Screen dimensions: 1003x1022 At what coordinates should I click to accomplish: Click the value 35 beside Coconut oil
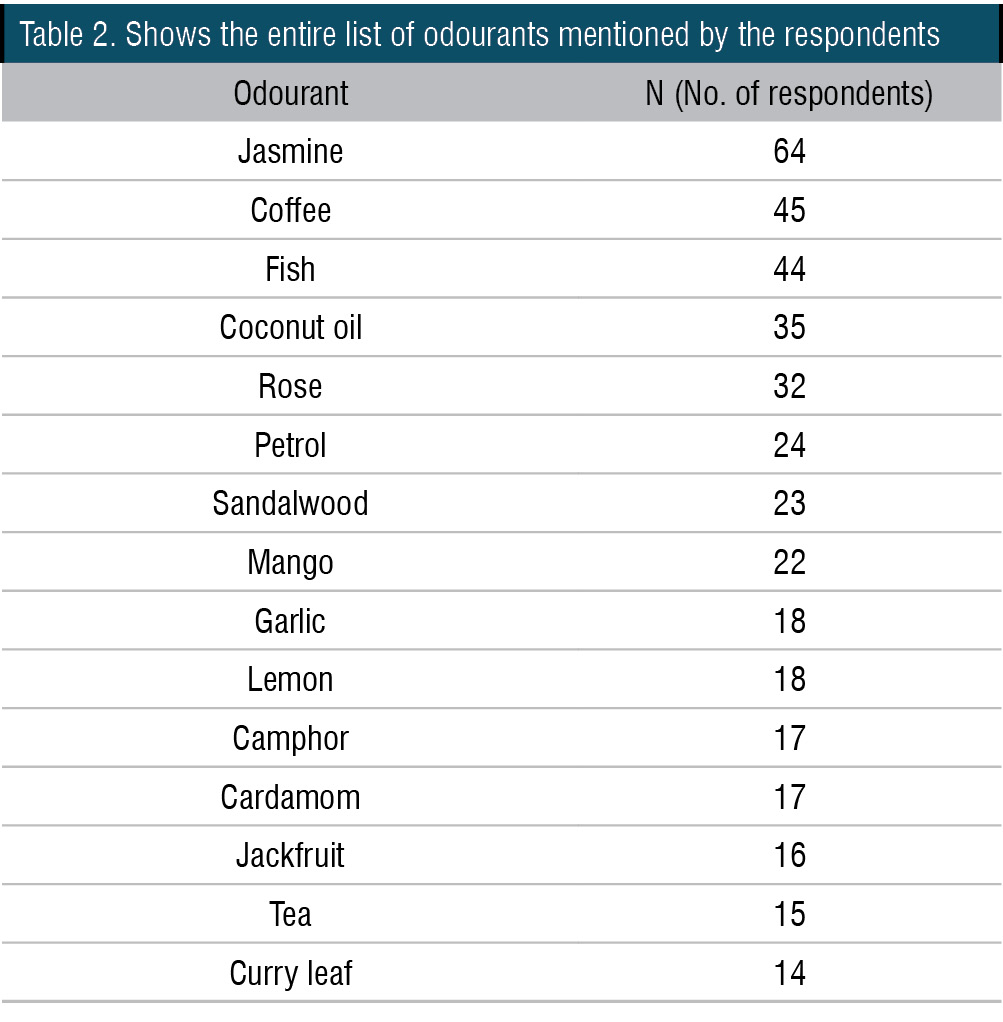(x=789, y=327)
